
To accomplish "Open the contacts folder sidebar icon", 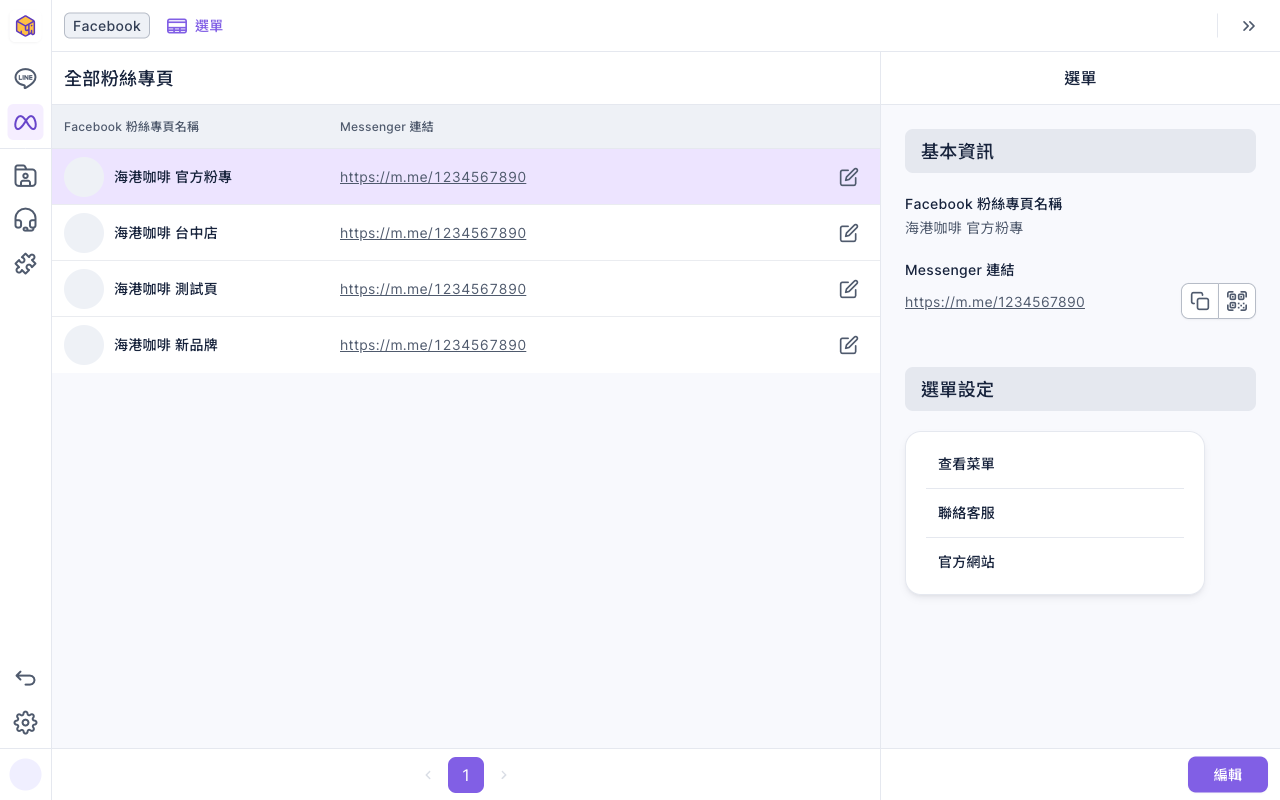I will tap(26, 176).
